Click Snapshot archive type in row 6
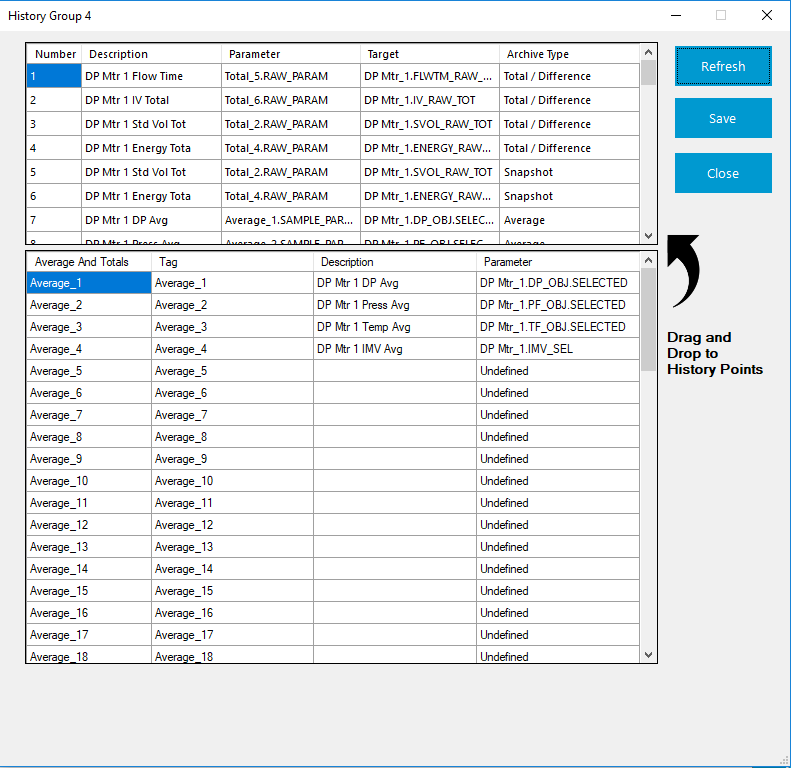The image size is (791, 768). (570, 196)
